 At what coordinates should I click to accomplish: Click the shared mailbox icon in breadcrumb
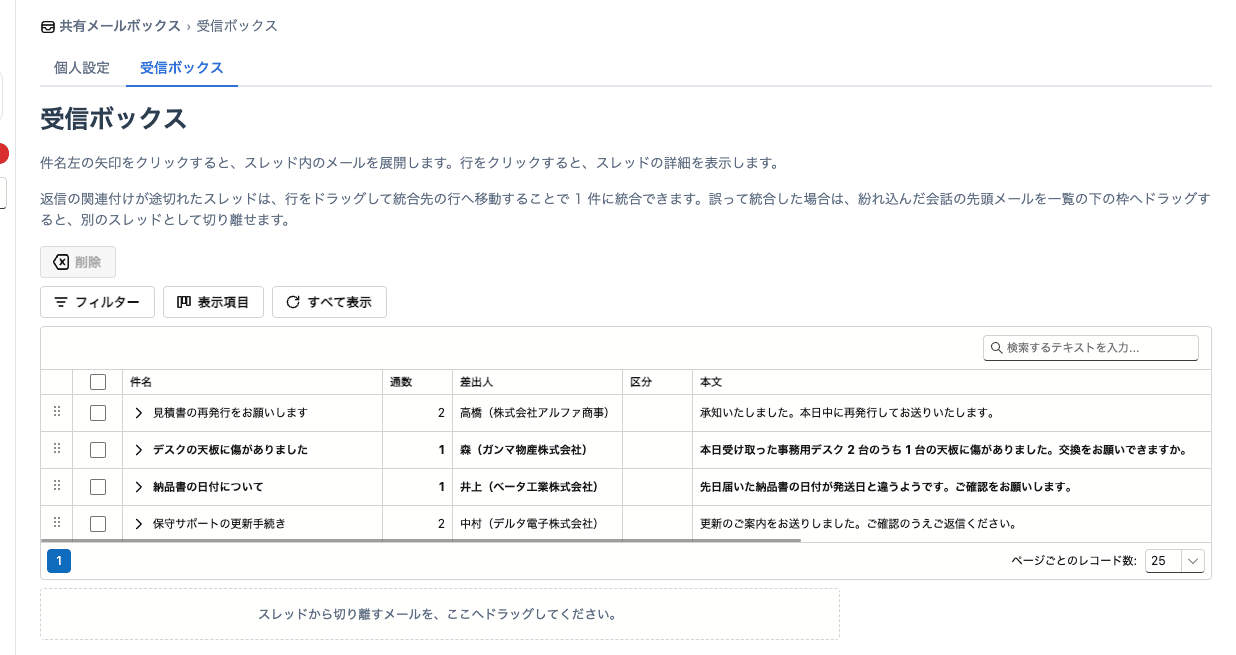click(48, 27)
